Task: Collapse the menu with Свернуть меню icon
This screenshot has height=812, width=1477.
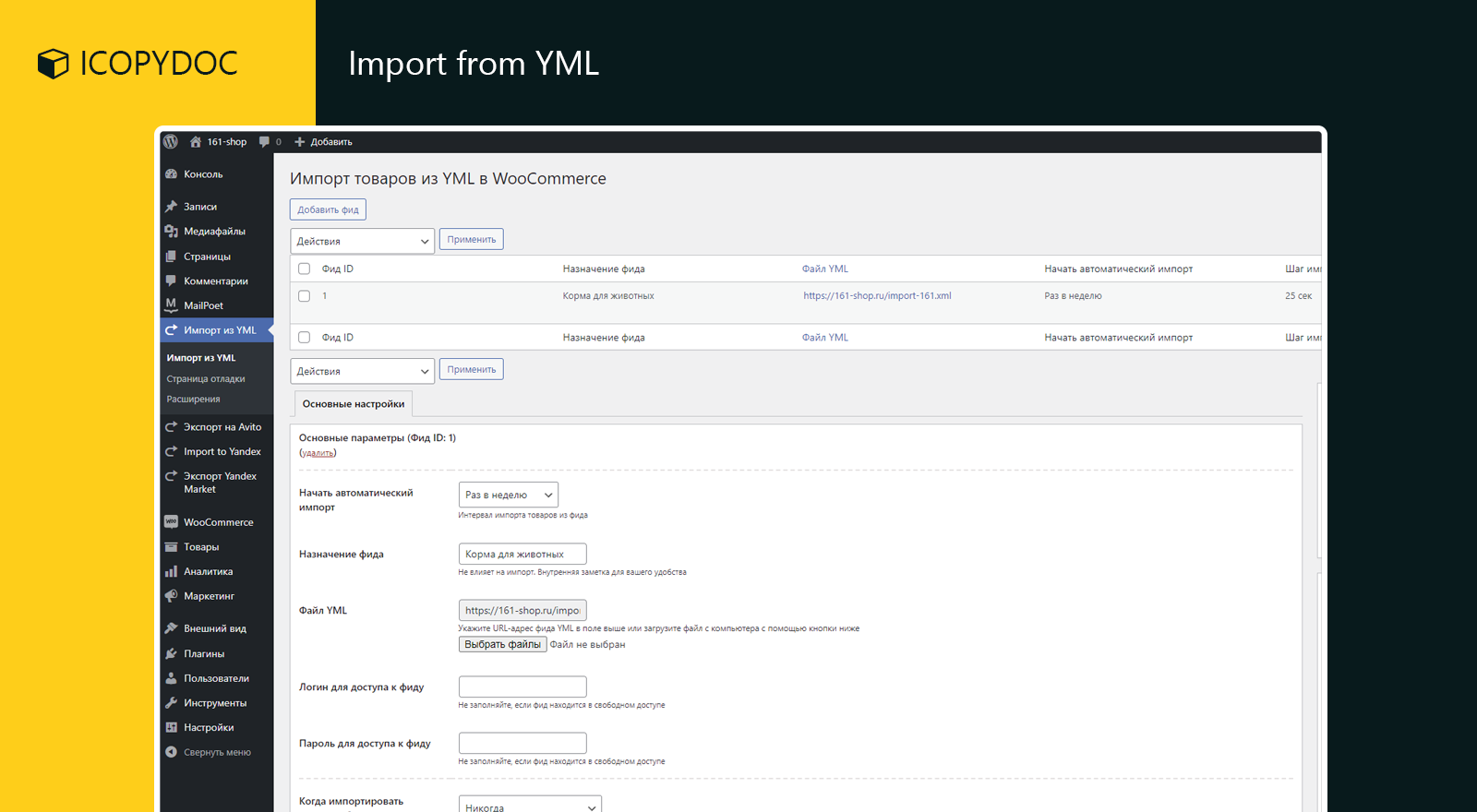Action: (171, 753)
